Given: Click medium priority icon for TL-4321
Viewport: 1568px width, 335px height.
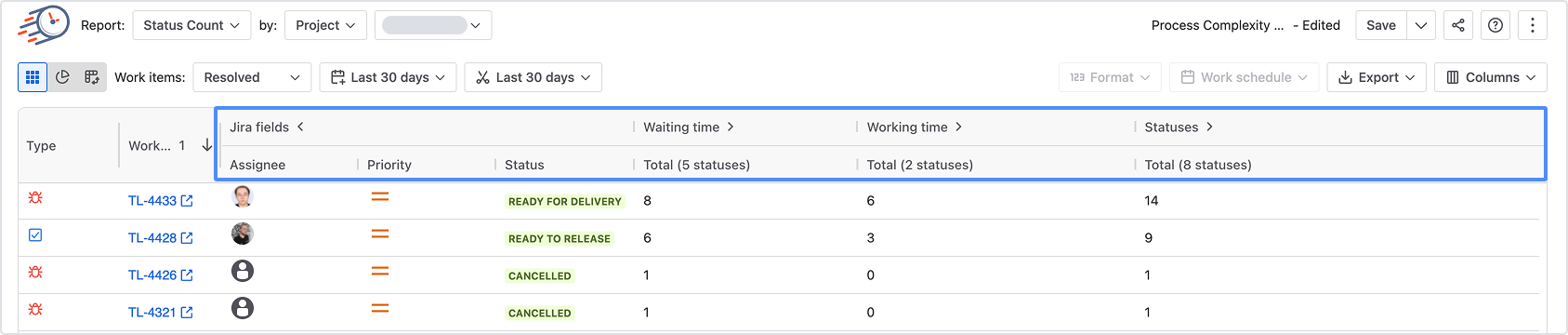Looking at the screenshot, I should pos(380,308).
